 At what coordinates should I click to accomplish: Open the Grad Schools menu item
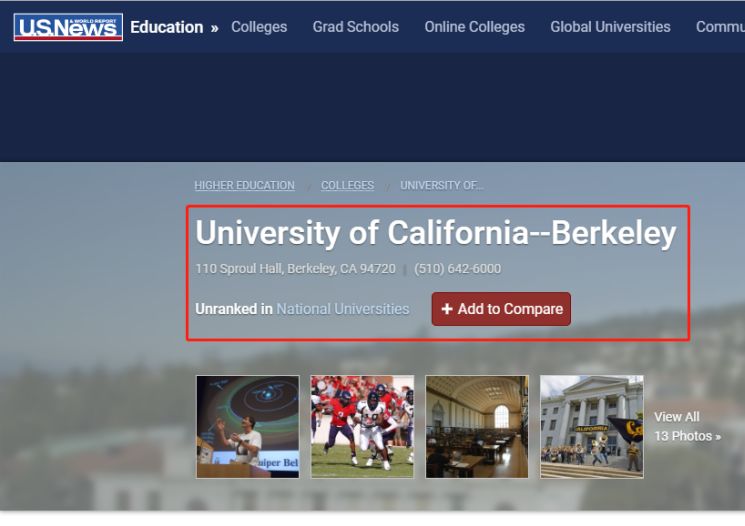355,27
